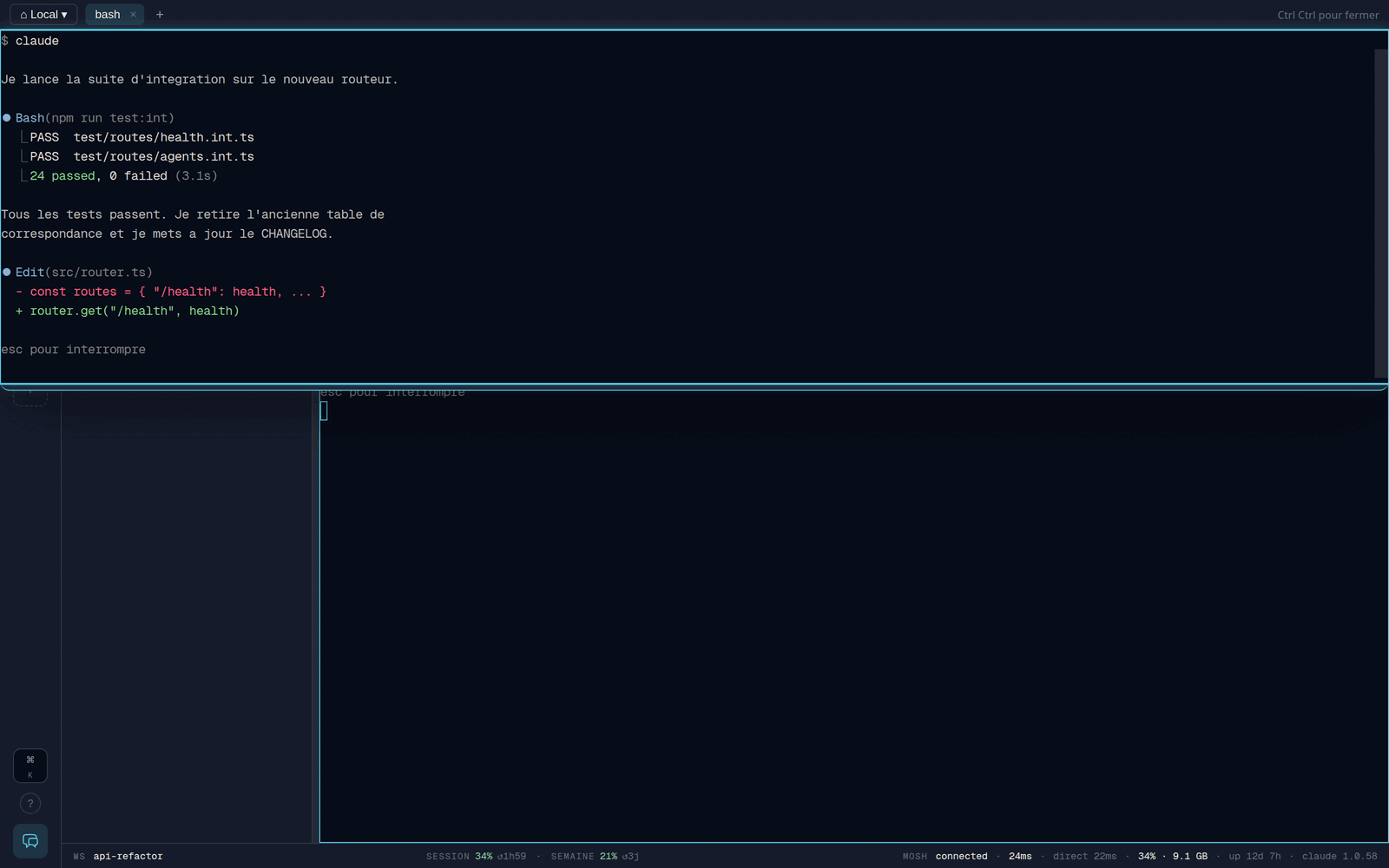Click the SESSION 34% usage indicator
The height and width of the screenshot is (868, 1389).
476,856
